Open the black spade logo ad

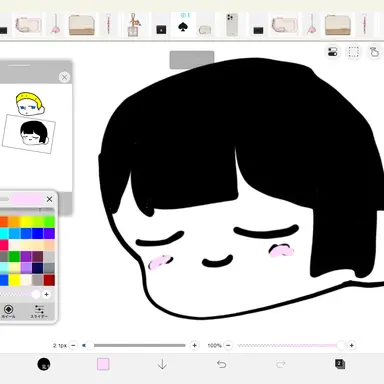tap(183, 27)
